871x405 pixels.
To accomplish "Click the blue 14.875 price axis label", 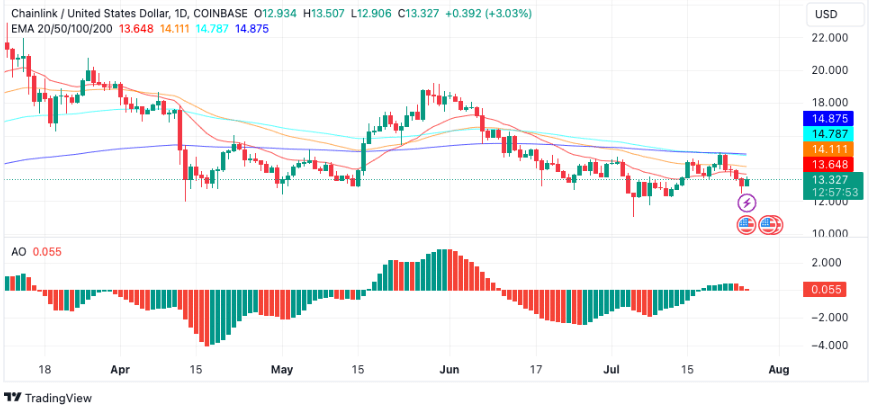I will pos(830,118).
